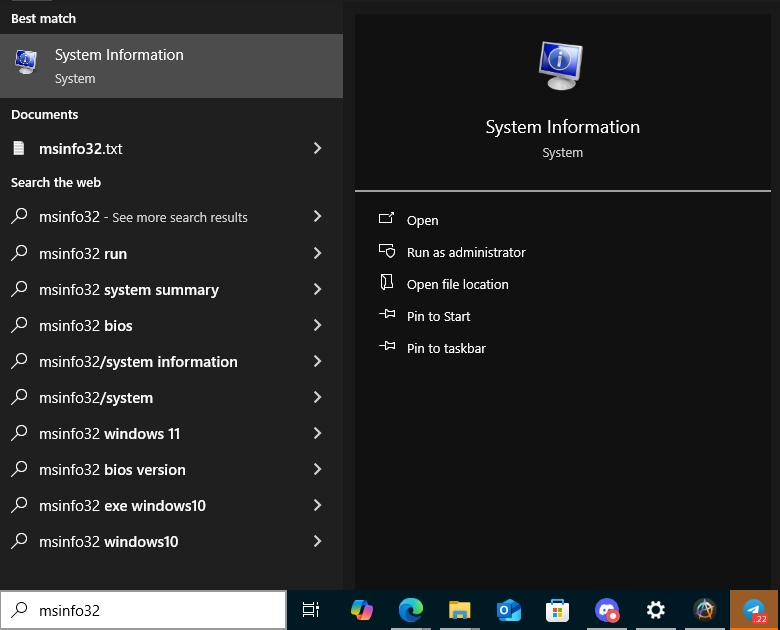Open Microsoft Edge browser
Image resolution: width=780 pixels, height=630 pixels.
(410, 609)
